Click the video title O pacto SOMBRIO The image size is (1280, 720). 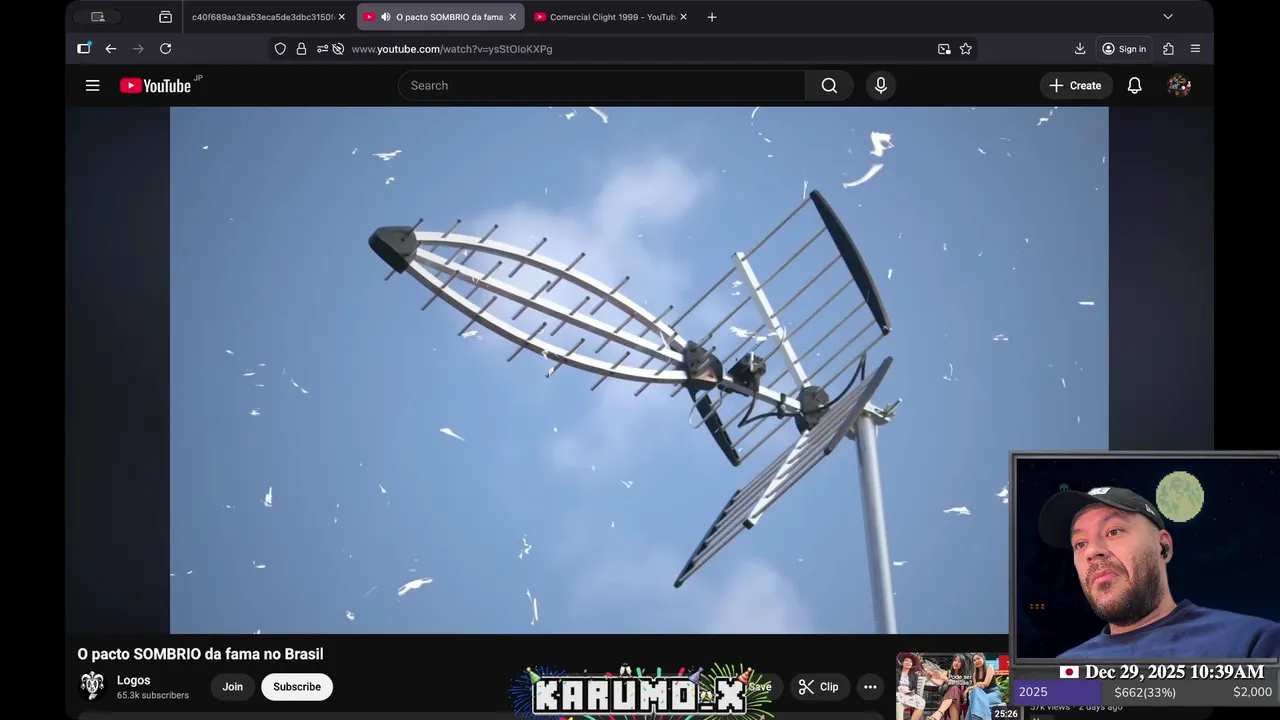[x=201, y=654]
